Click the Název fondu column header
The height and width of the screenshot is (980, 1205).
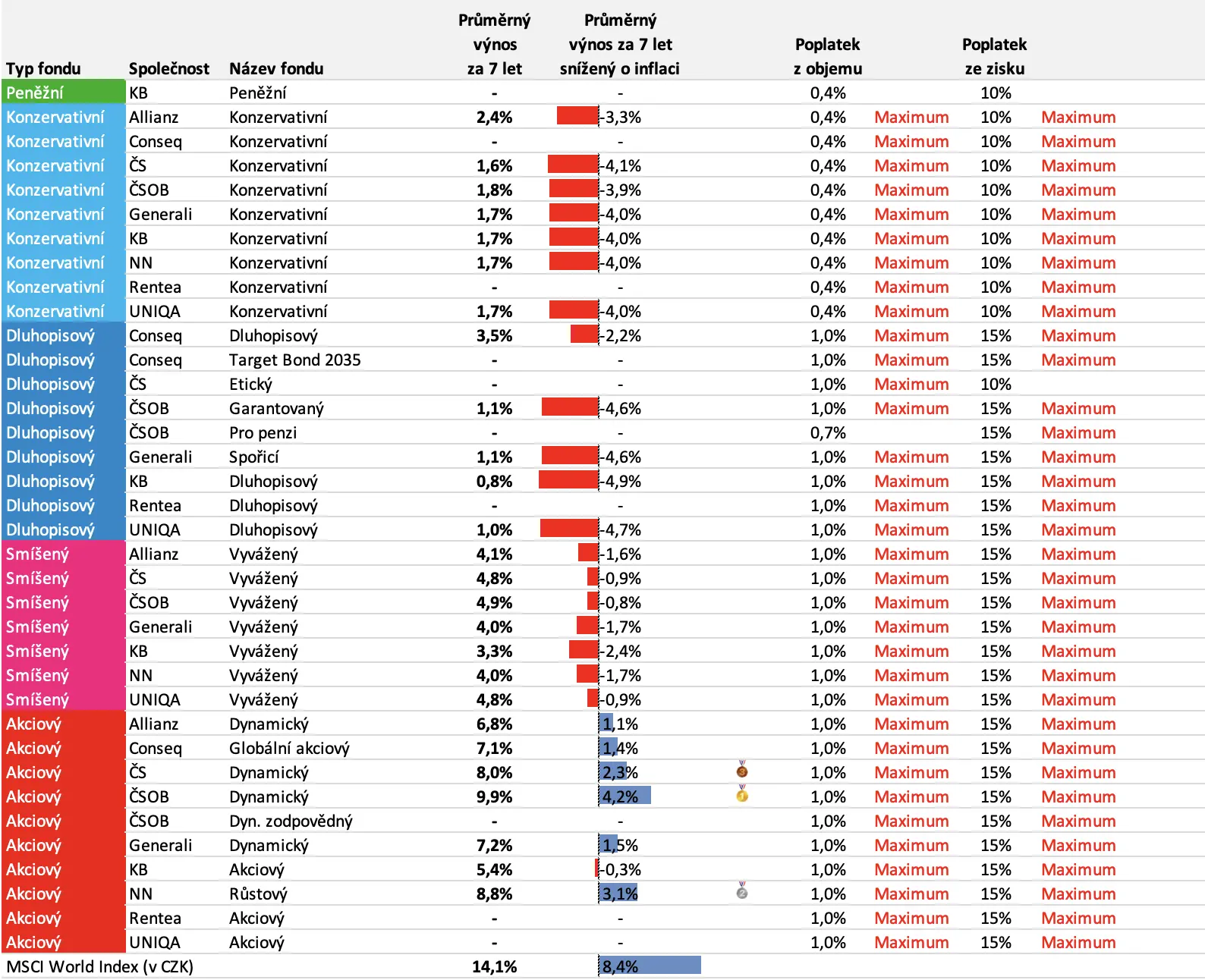tap(276, 68)
